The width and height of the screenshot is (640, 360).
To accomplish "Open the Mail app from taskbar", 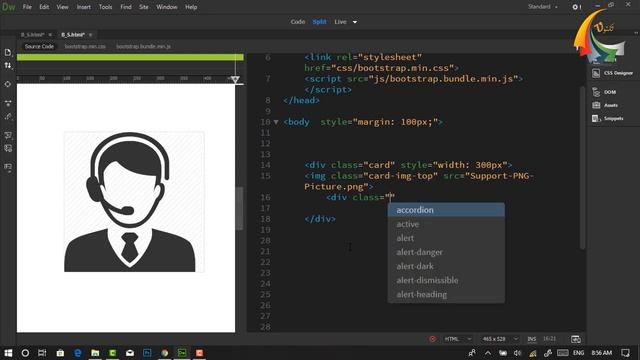I will [x=130, y=353].
